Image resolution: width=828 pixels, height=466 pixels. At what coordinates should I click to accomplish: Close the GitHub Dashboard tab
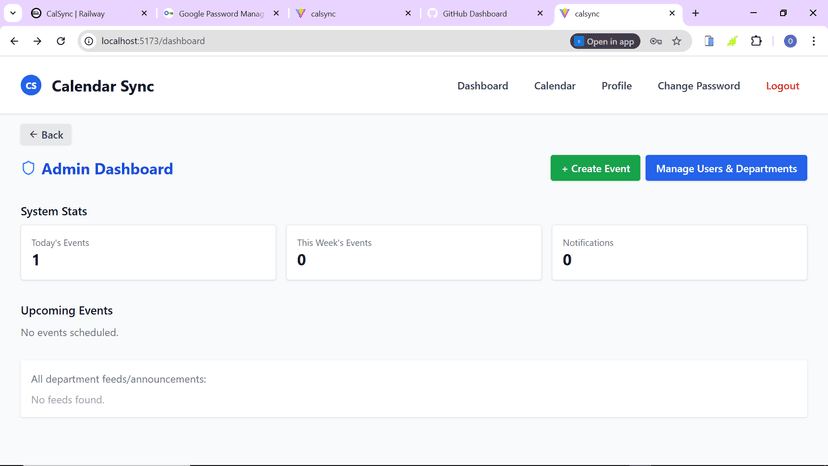click(x=540, y=13)
